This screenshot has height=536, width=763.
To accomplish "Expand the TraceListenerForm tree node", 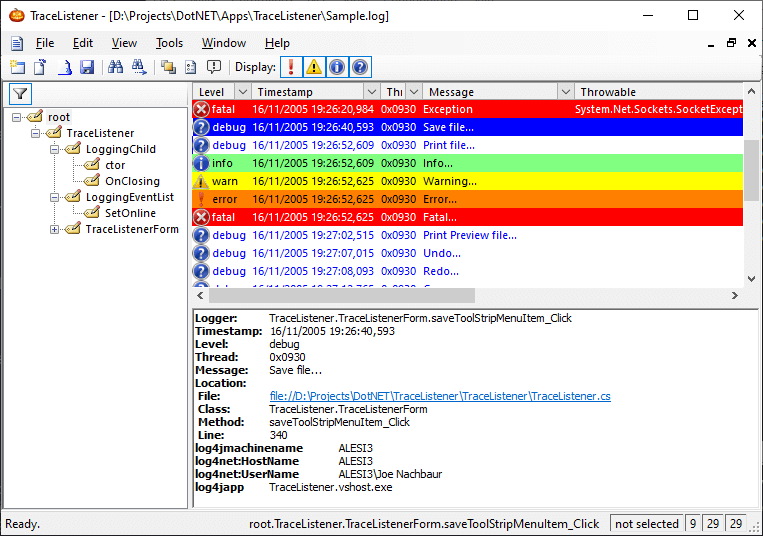I will (54, 229).
